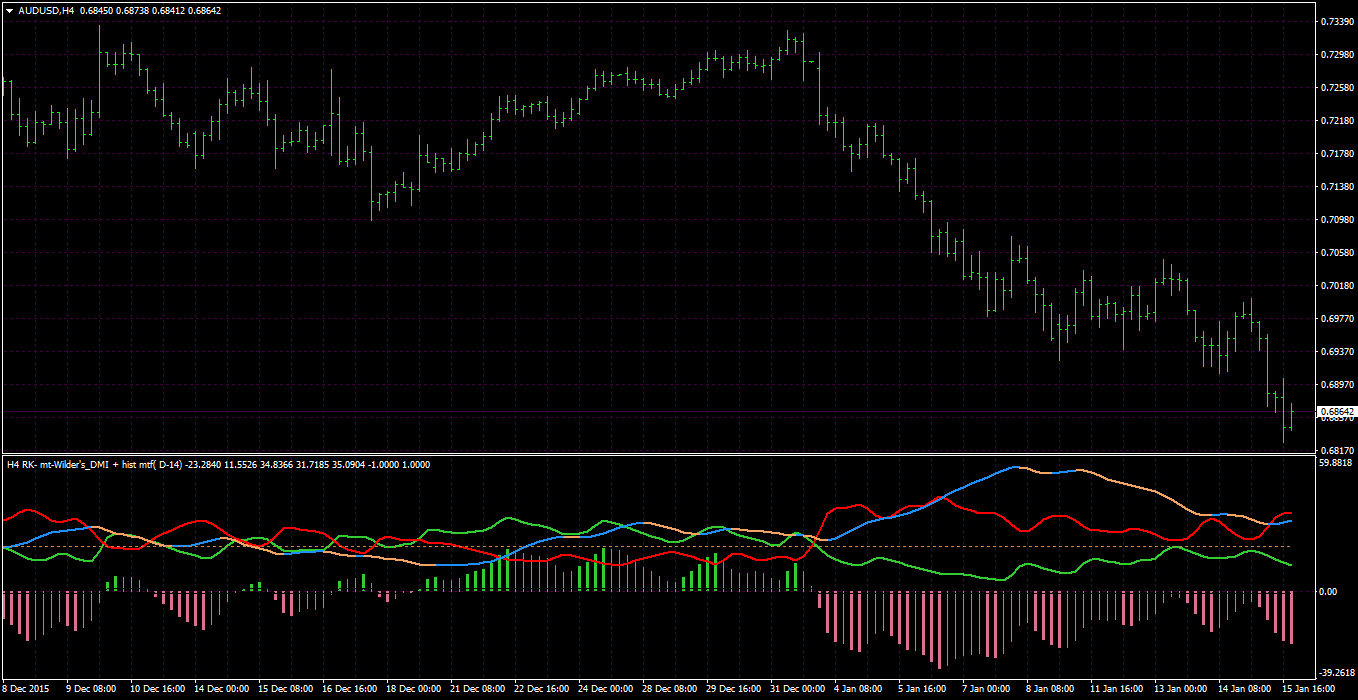Click price level 0.70980 on the axis
Viewport: 1358px width, 700px height.
coord(1337,220)
